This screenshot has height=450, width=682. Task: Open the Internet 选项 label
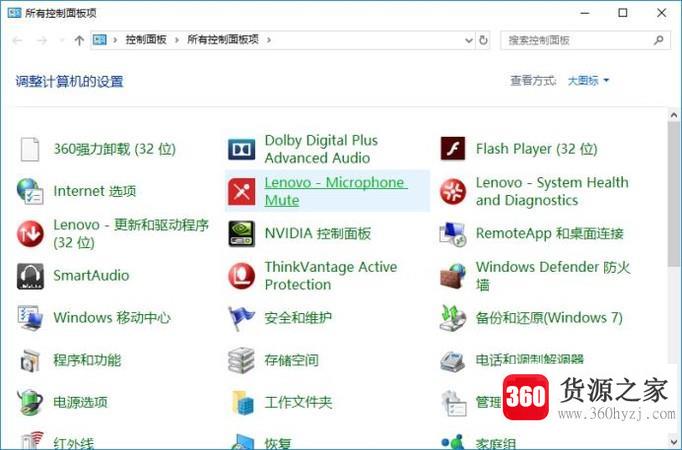(94, 191)
